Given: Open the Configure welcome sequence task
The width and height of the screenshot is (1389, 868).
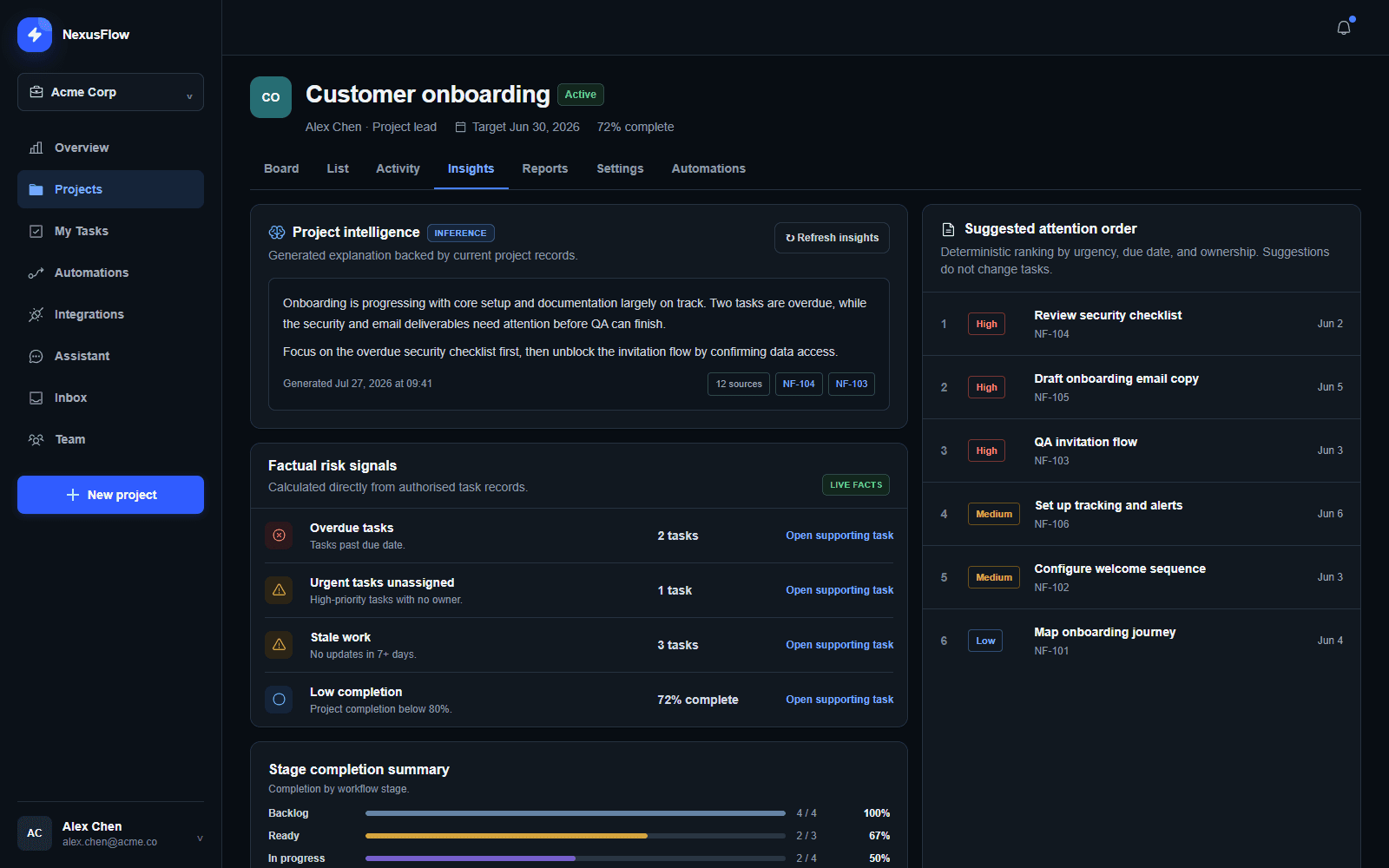Looking at the screenshot, I should coord(1142,577).
